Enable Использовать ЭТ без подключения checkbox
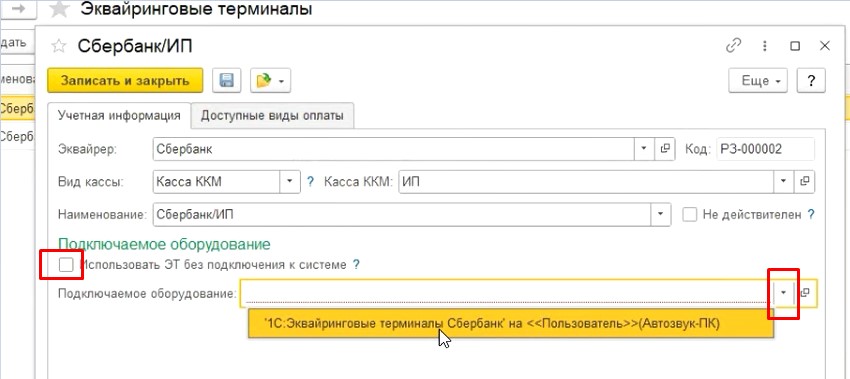This screenshot has width=850, height=379. point(66,265)
